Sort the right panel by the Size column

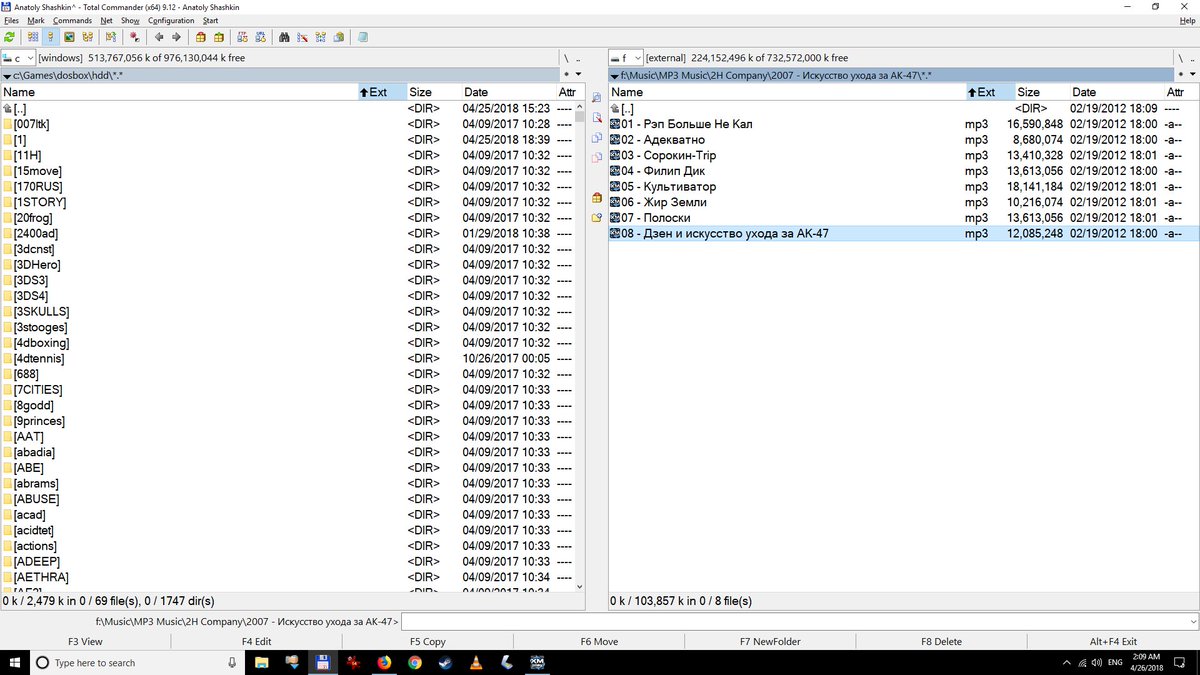(x=1041, y=92)
